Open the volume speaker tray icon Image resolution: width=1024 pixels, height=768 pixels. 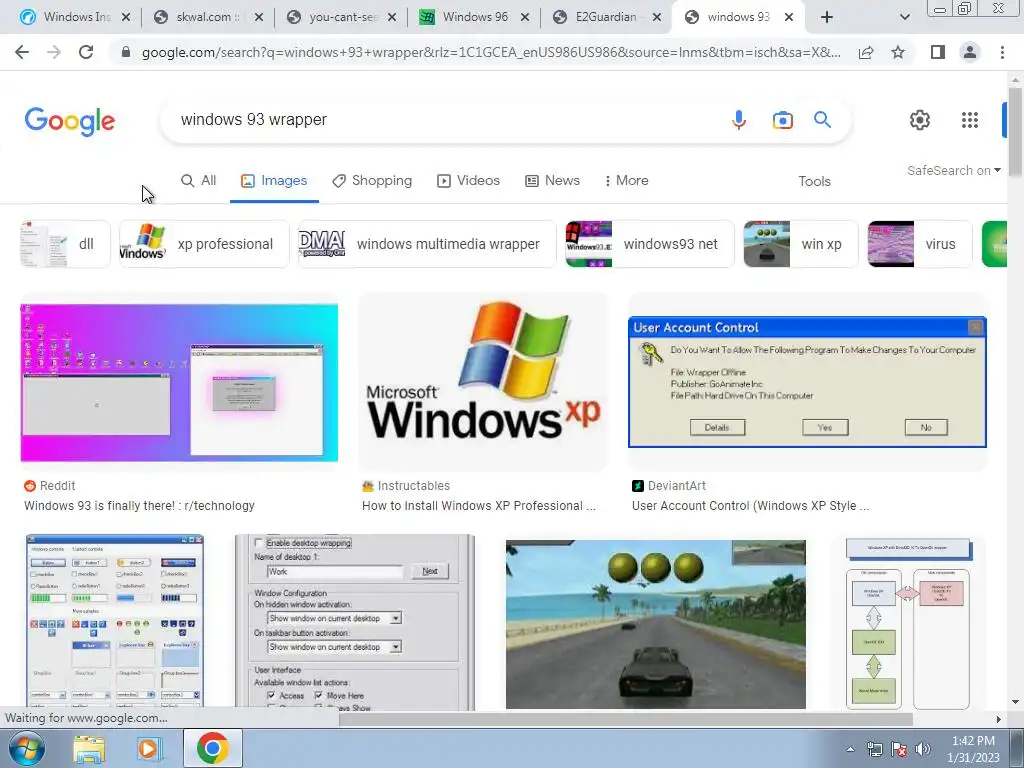[923, 749]
